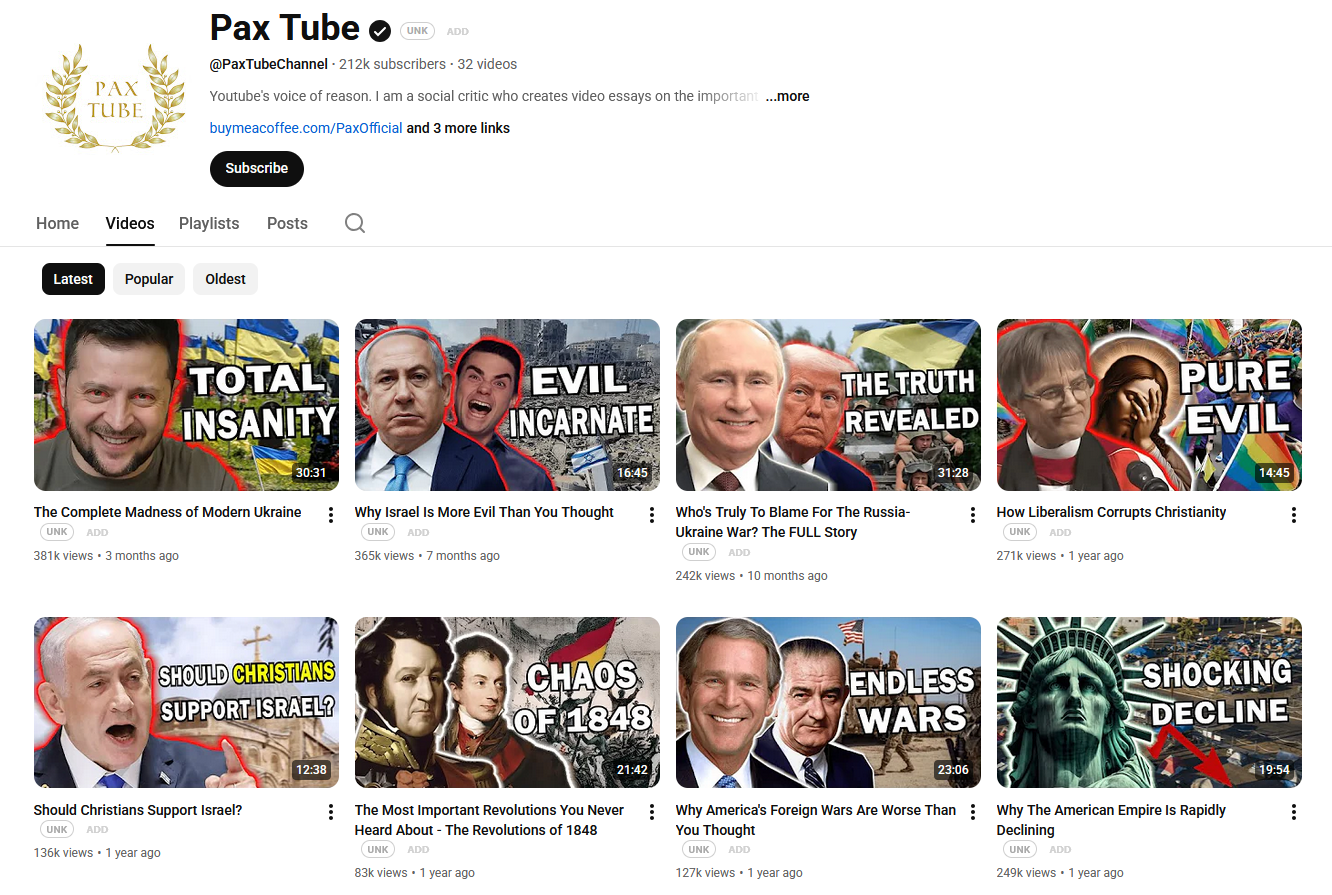Click UNK badge under America's Foreign Wars title
The height and width of the screenshot is (895, 1332).
pyautogui.click(x=699, y=850)
